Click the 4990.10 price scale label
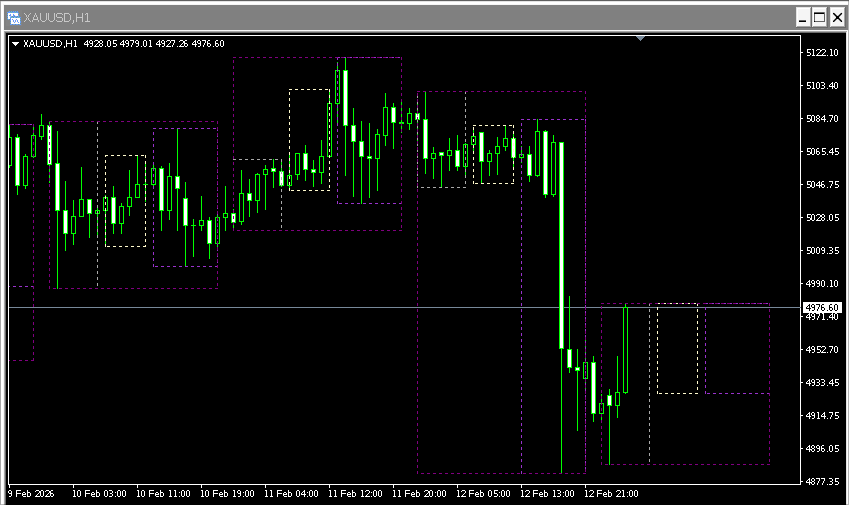 [822, 284]
